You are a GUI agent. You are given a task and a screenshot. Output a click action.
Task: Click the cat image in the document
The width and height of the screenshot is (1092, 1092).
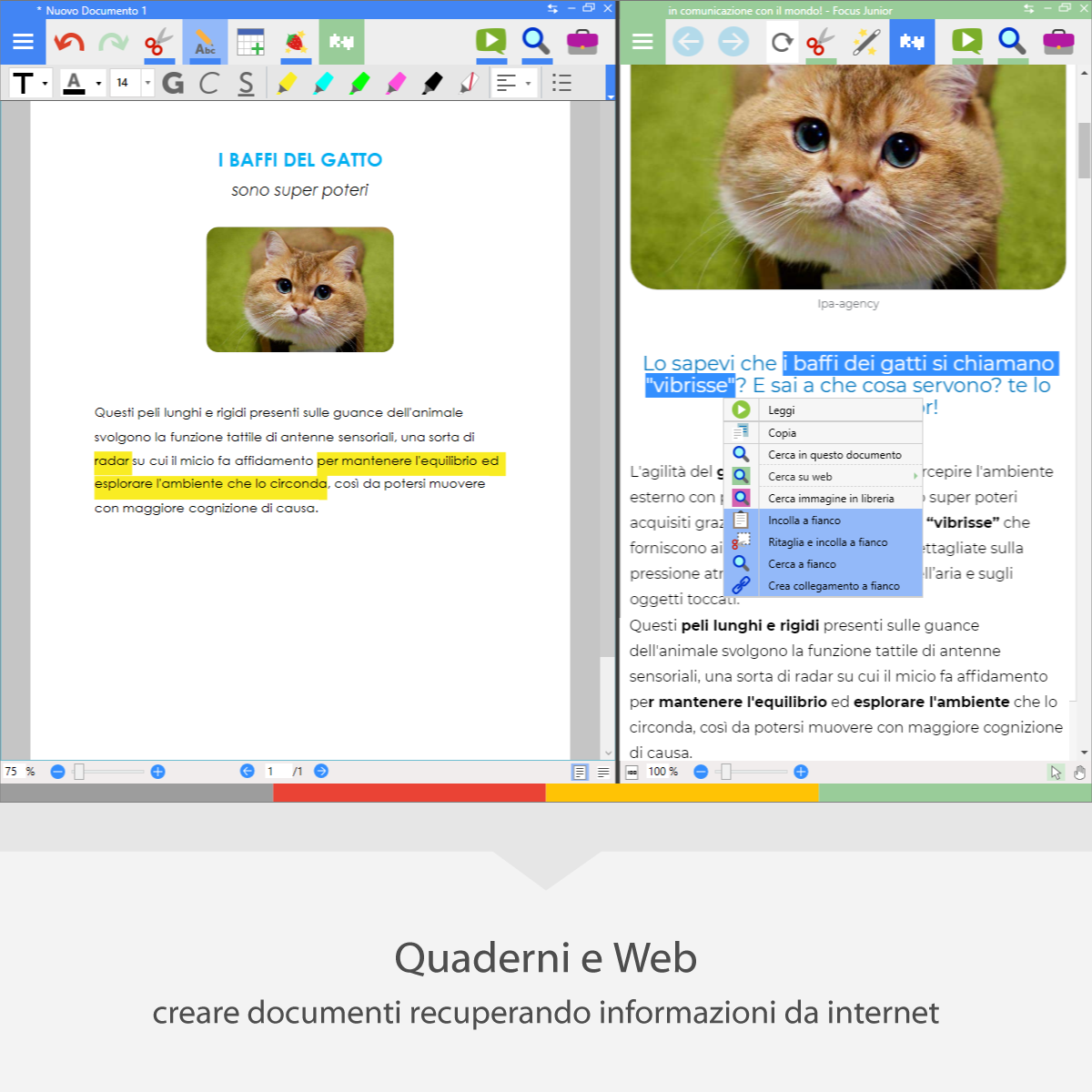coord(300,289)
